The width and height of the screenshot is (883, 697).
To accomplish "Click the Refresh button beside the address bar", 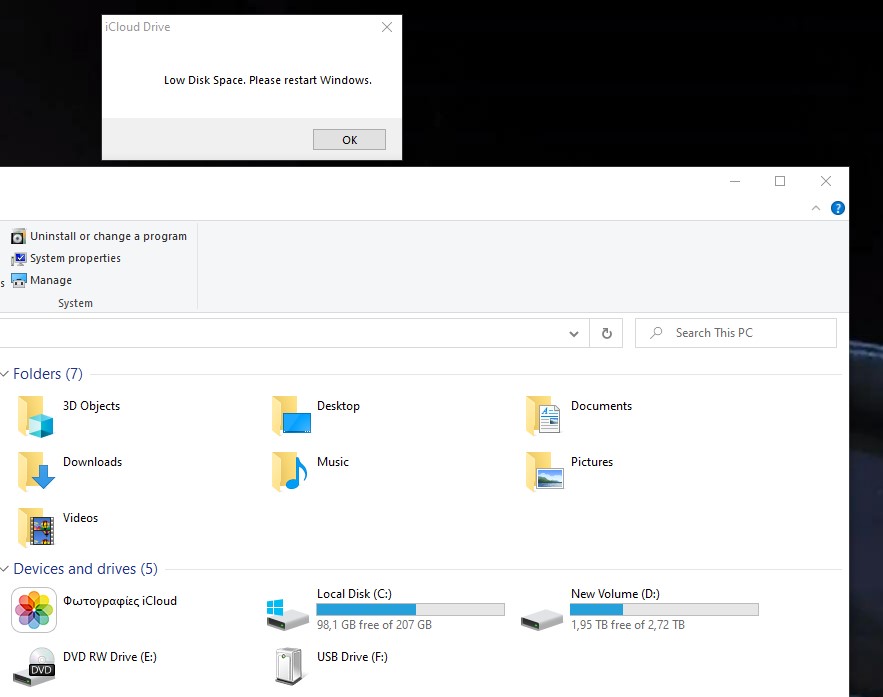I will tap(606, 333).
